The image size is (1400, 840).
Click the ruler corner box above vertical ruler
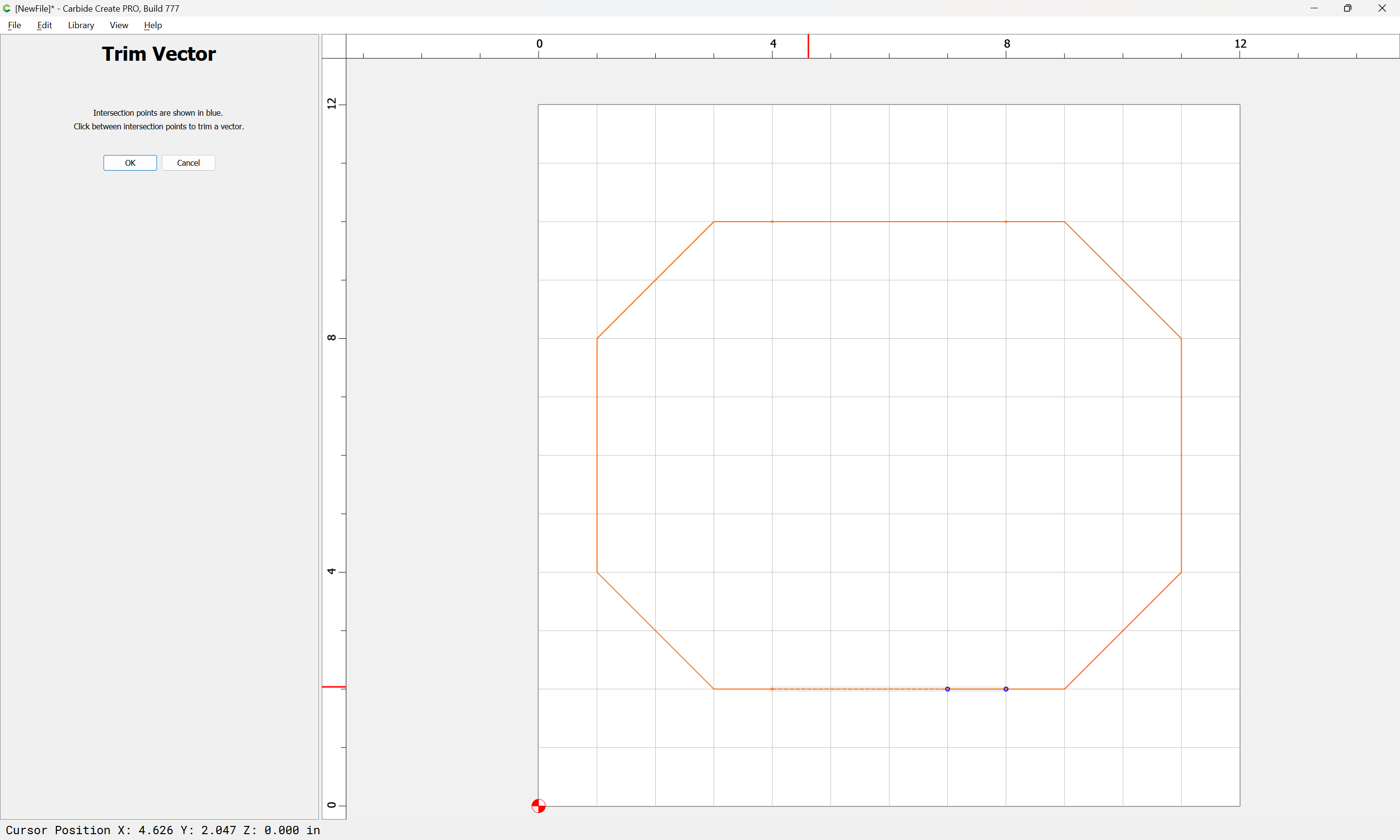click(334, 46)
